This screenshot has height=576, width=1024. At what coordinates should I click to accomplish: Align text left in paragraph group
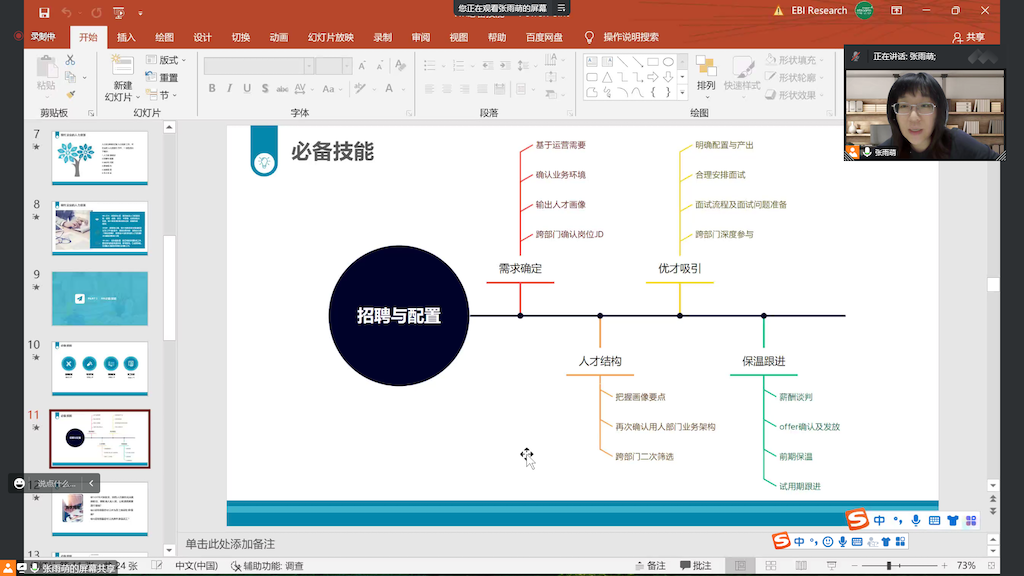click(429, 88)
